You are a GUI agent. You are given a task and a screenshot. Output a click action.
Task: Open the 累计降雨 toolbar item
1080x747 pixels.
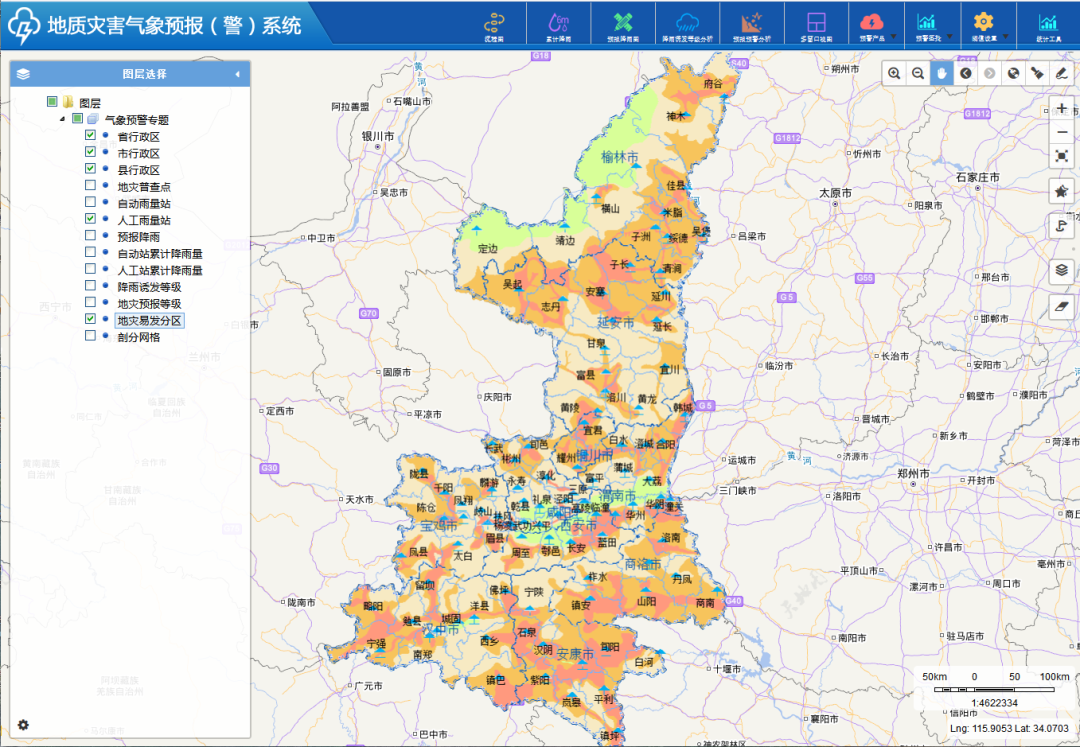tap(558, 25)
